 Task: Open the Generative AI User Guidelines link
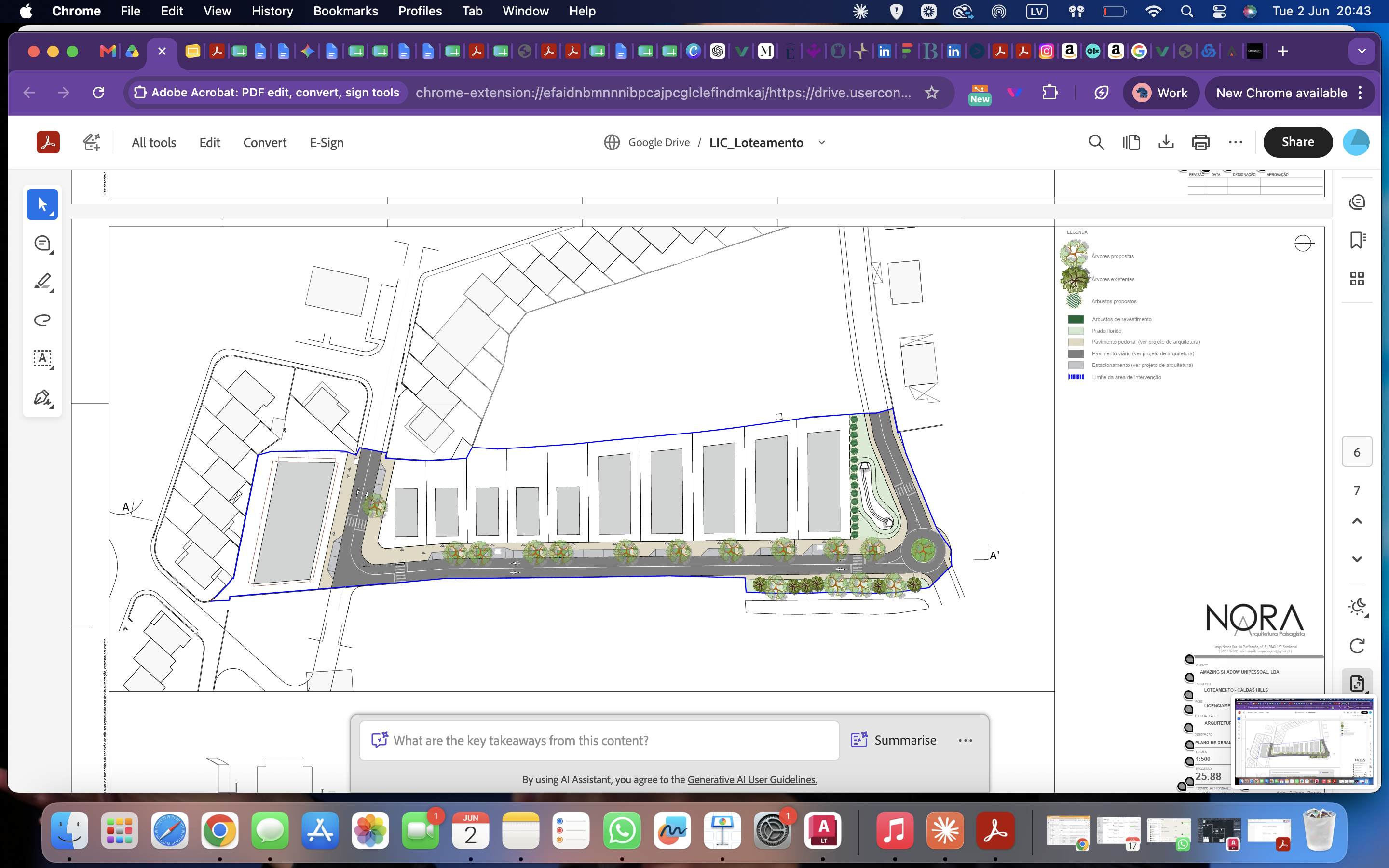pyautogui.click(x=752, y=780)
